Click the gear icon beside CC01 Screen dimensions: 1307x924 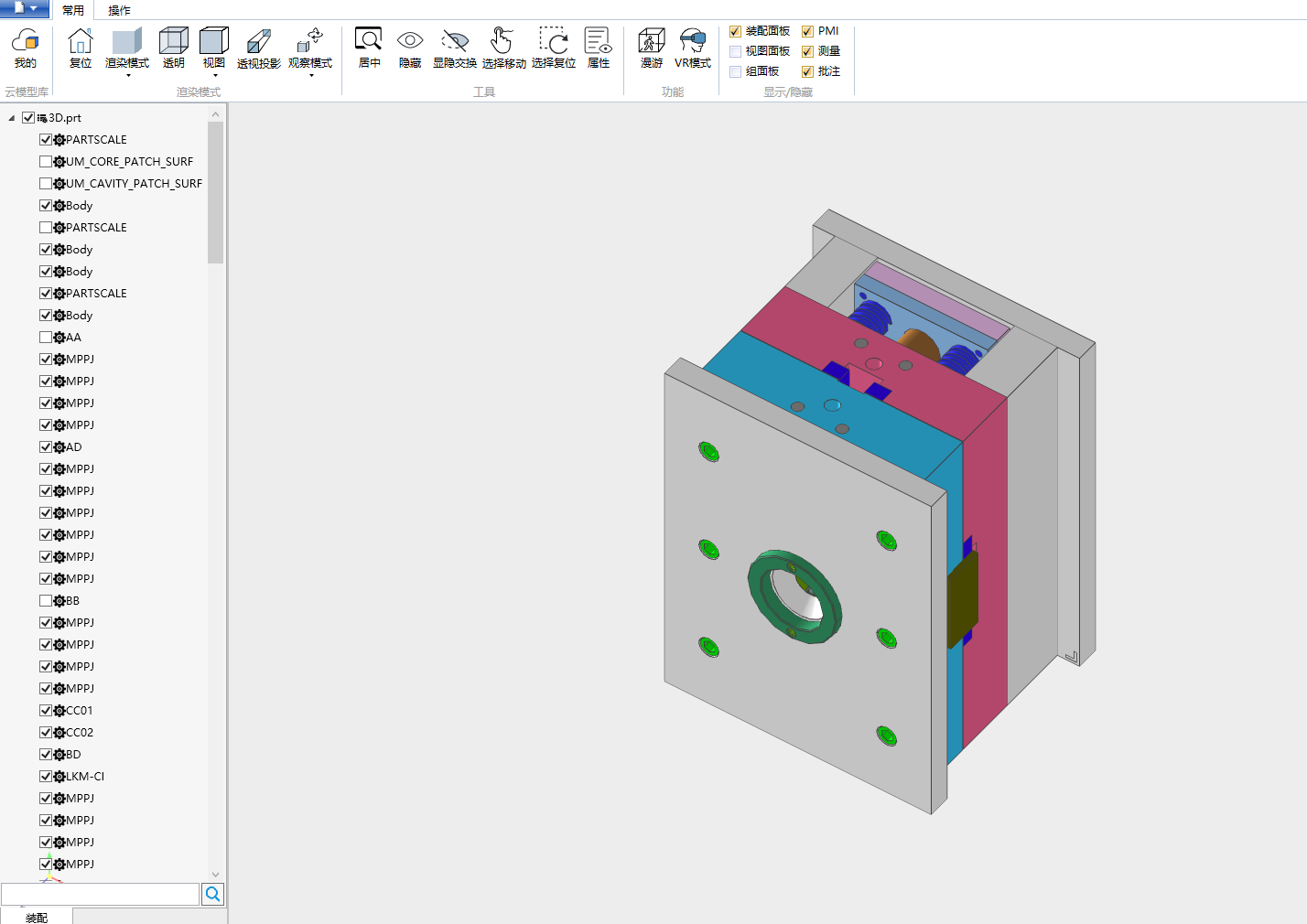(x=59, y=711)
